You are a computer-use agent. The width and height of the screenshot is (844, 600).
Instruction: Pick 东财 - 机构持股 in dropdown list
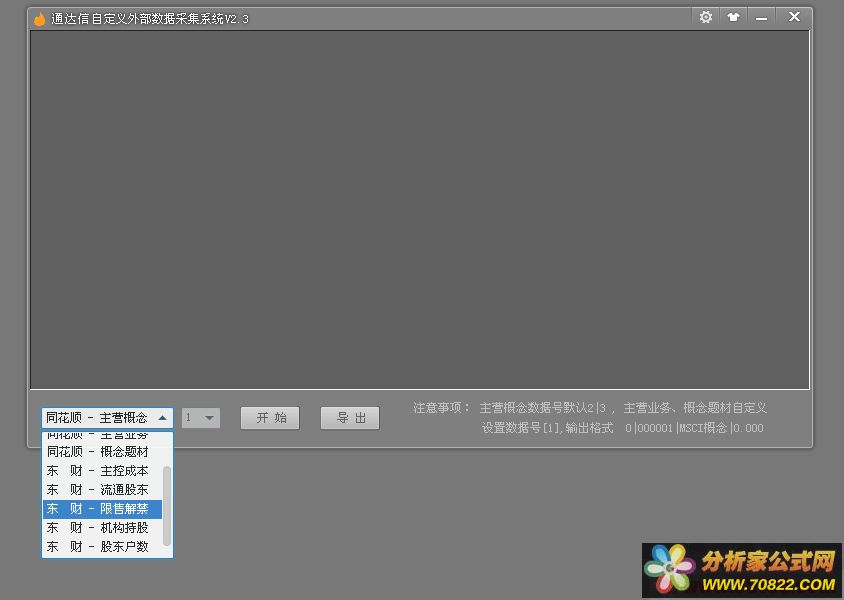tap(102, 527)
